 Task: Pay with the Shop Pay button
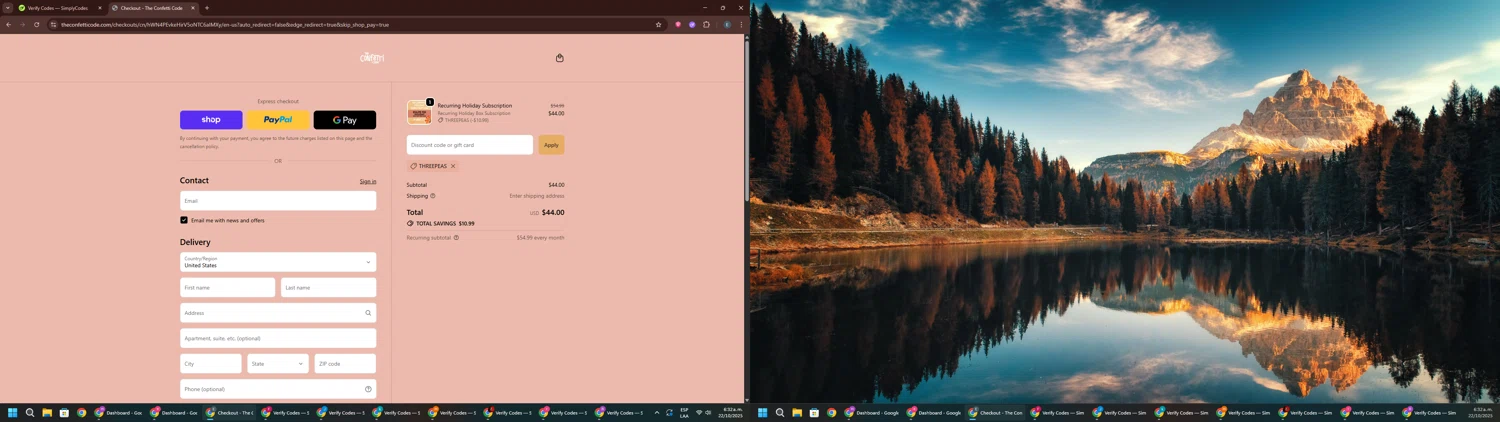point(211,120)
